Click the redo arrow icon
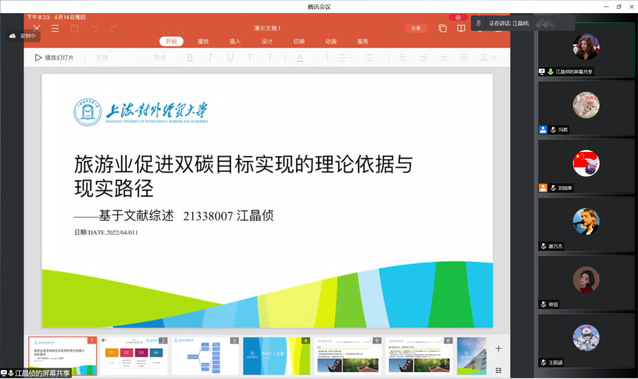The height and width of the screenshot is (379, 638). pos(113,28)
